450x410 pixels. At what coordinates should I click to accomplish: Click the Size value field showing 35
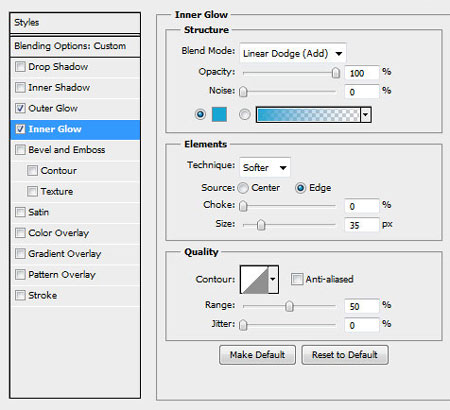tap(362, 225)
